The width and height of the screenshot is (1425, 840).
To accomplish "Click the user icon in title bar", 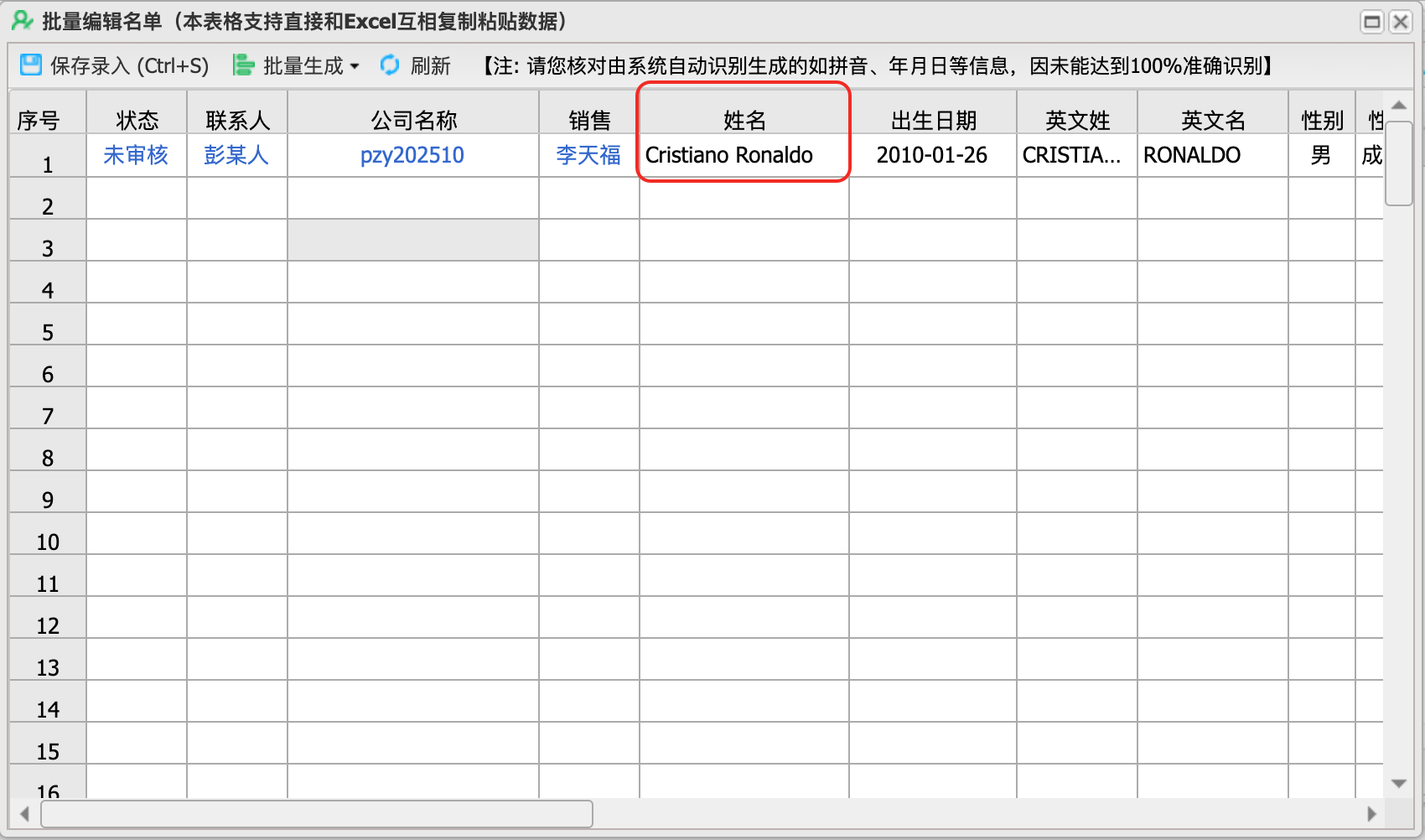I will (x=22, y=21).
